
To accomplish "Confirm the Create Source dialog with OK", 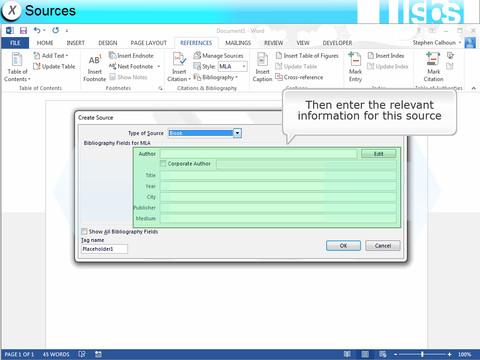I will (x=343, y=246).
